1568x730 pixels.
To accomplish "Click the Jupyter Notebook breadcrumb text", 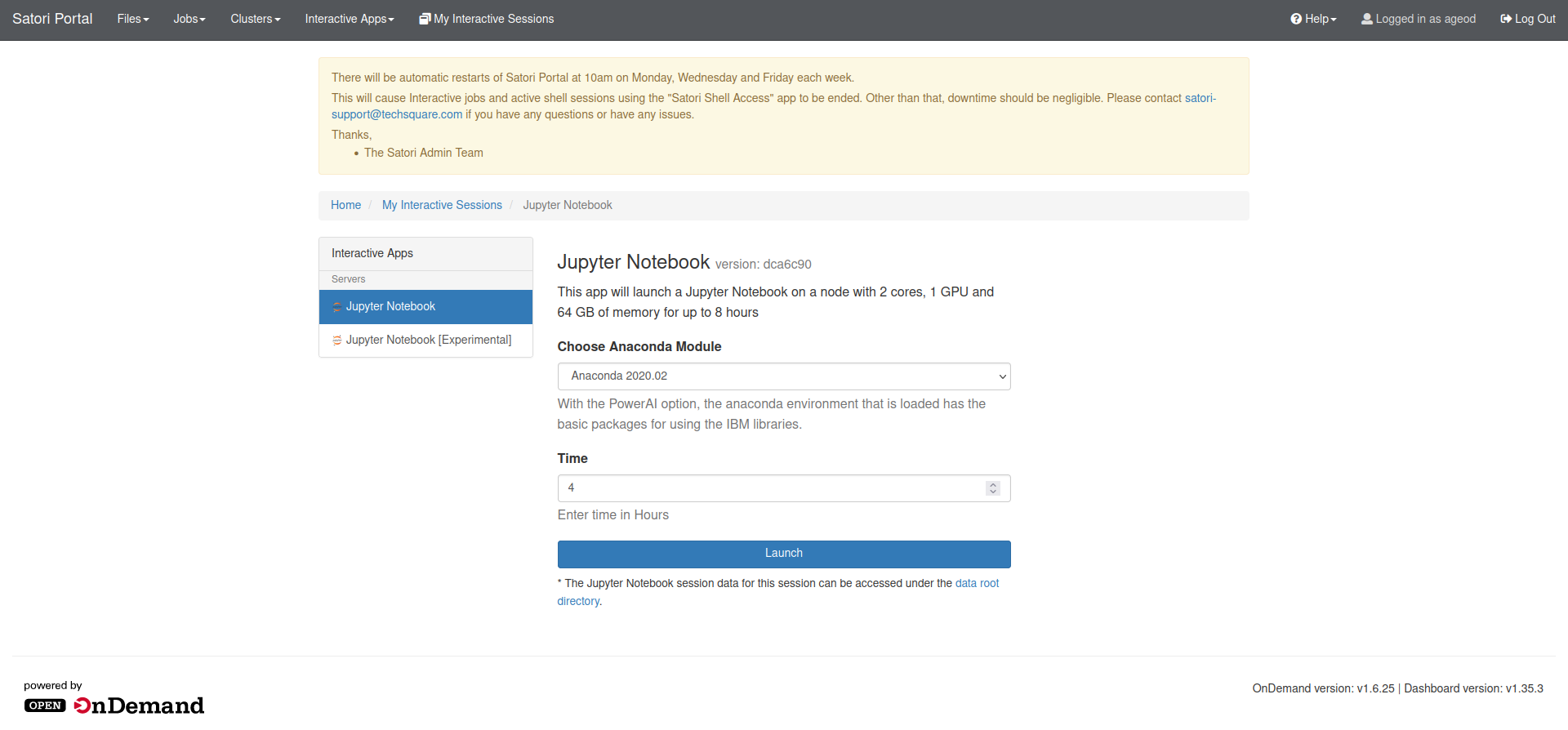I will pyautogui.click(x=568, y=205).
